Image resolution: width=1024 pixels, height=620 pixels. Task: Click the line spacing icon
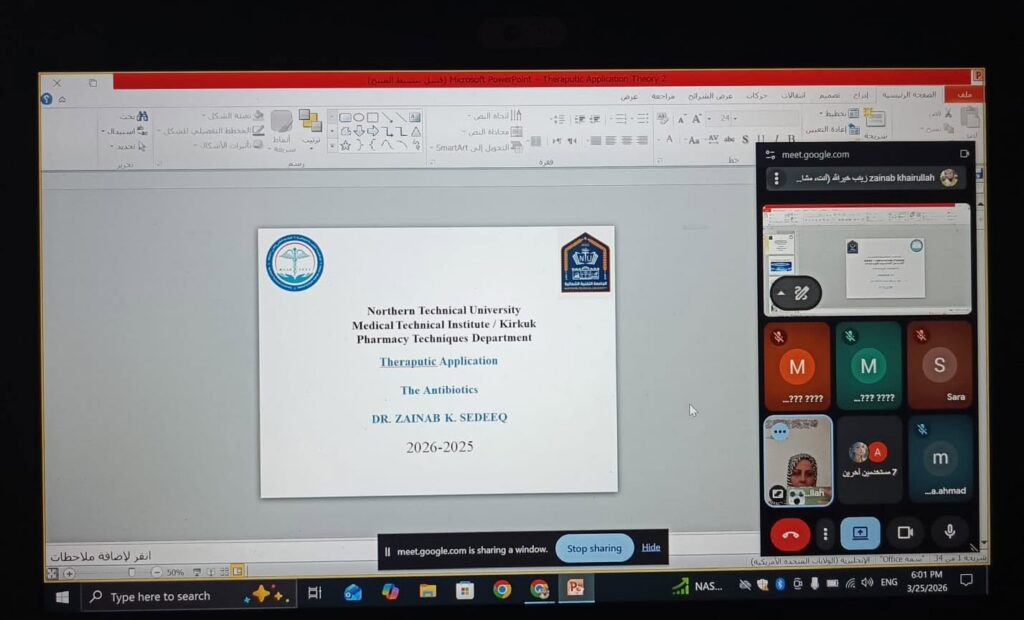558,119
